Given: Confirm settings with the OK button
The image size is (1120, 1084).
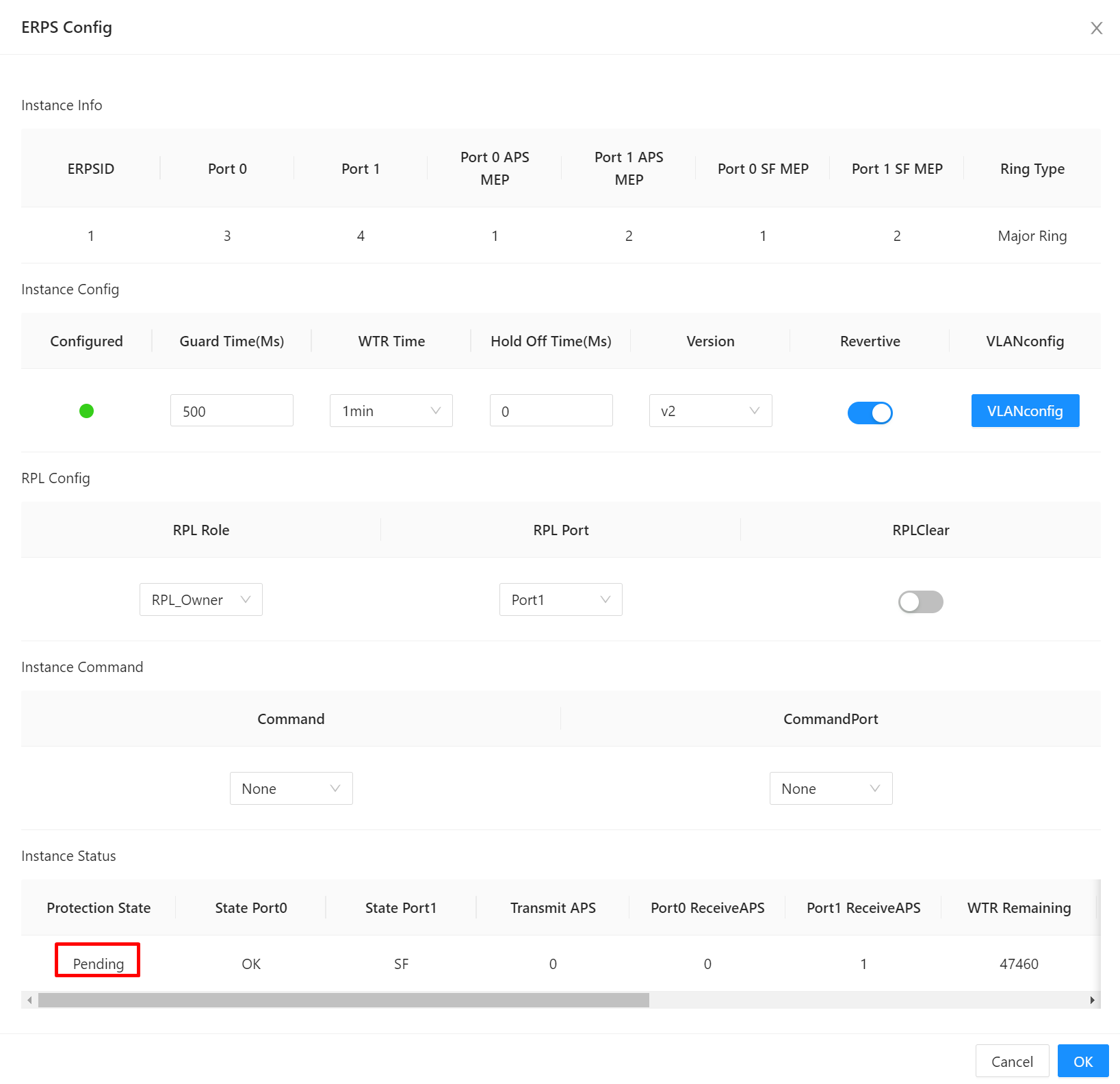Looking at the screenshot, I should tap(1083, 1061).
